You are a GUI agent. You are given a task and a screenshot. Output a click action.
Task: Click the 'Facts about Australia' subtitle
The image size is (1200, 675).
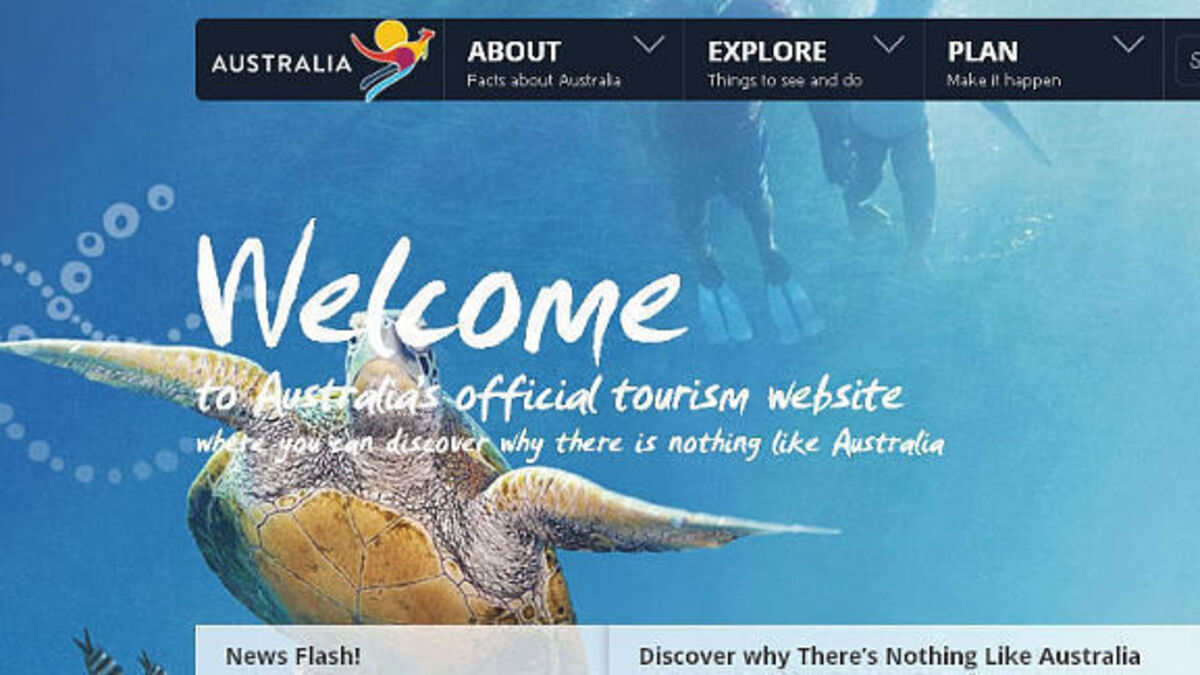[544, 81]
